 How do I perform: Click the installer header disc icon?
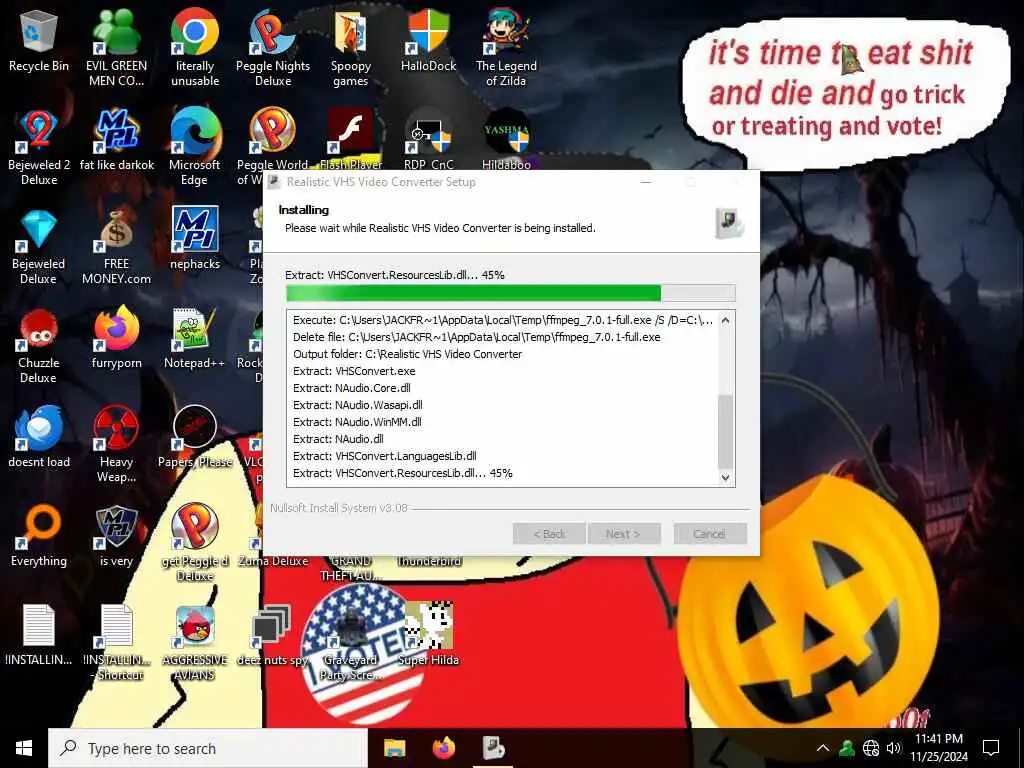tap(729, 222)
